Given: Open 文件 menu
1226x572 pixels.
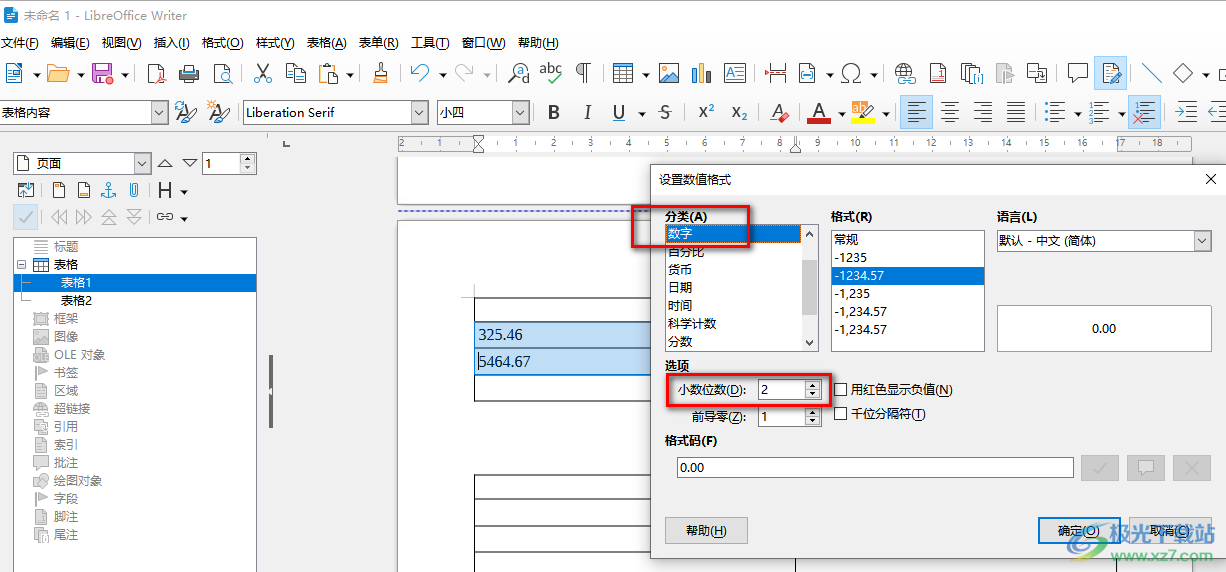Looking at the screenshot, I should pos(20,43).
